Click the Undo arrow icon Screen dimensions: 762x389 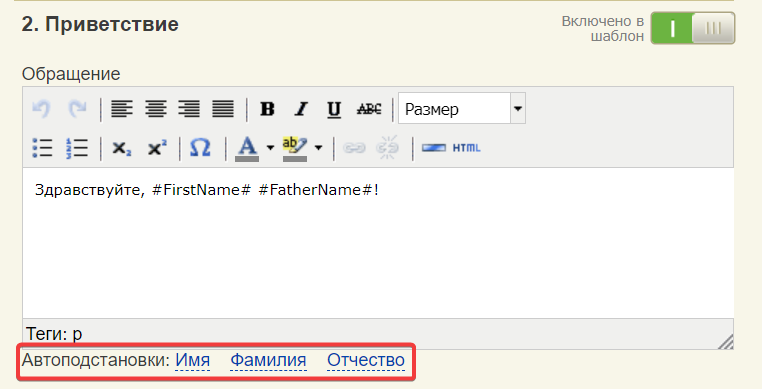[x=41, y=108]
